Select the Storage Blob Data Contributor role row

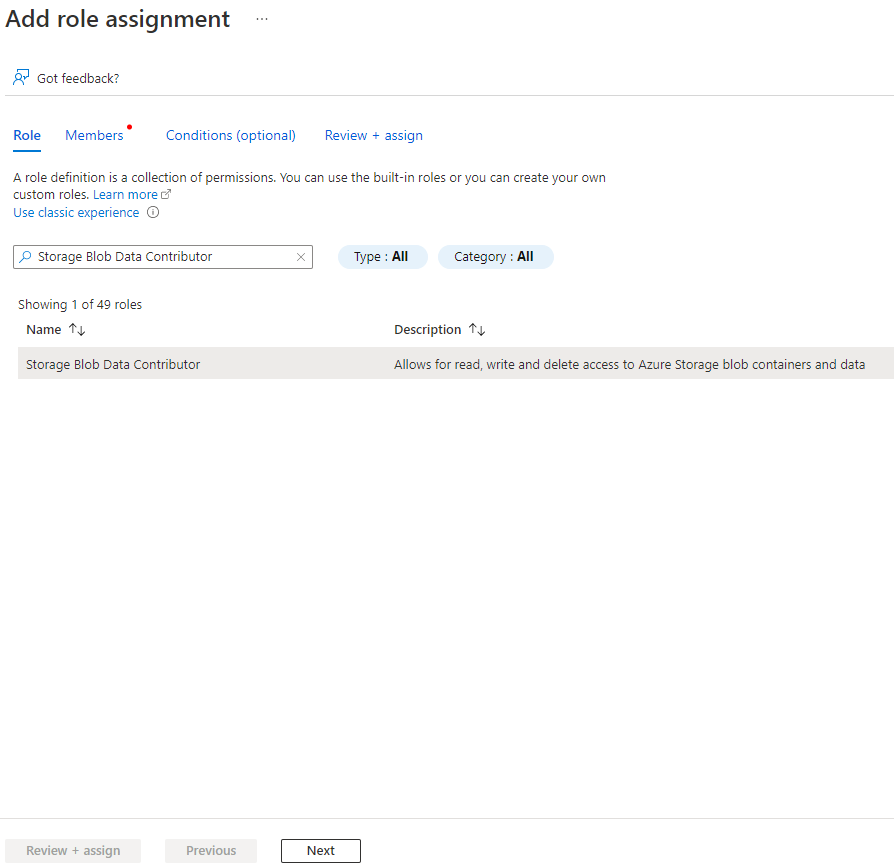coord(456,364)
